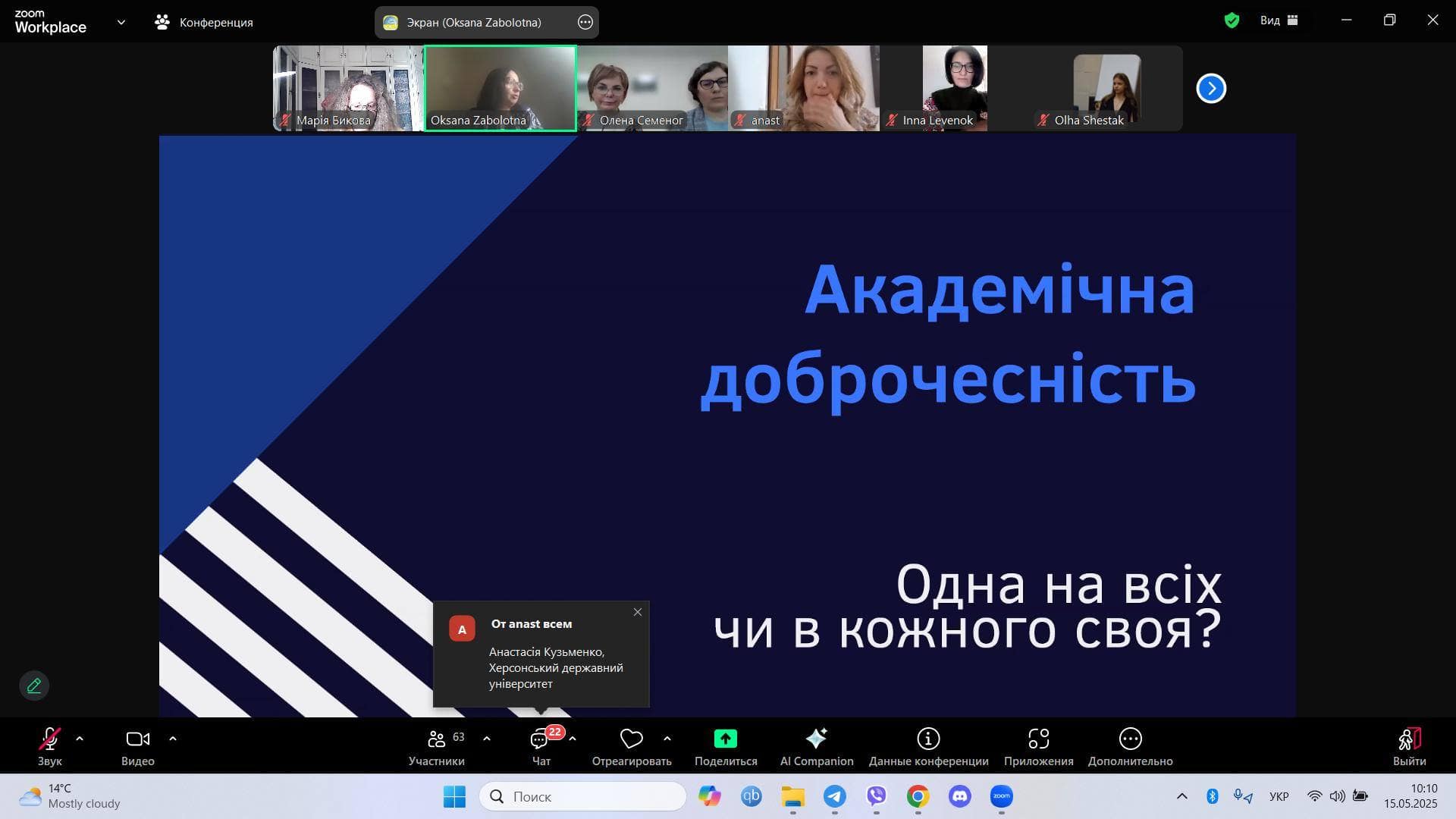This screenshot has height=819, width=1456.
Task: Open the Reactions heart button
Action: point(631,739)
